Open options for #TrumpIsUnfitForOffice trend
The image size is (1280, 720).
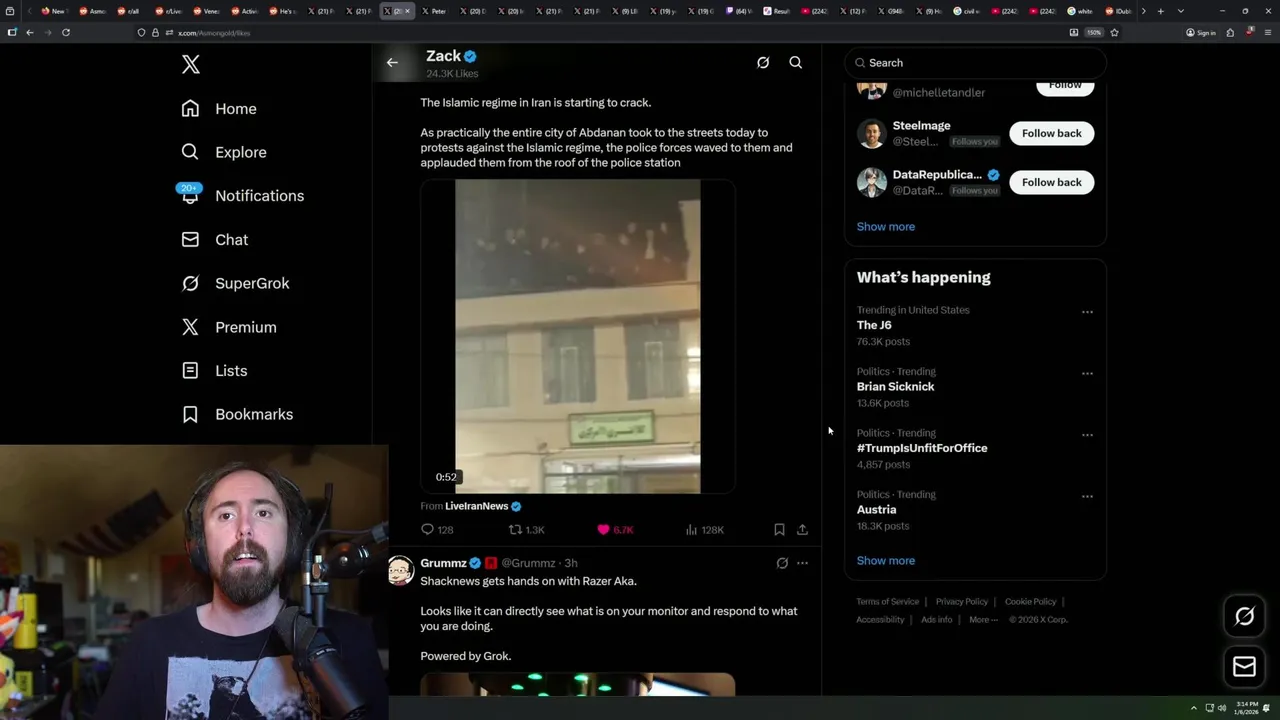(x=1087, y=435)
